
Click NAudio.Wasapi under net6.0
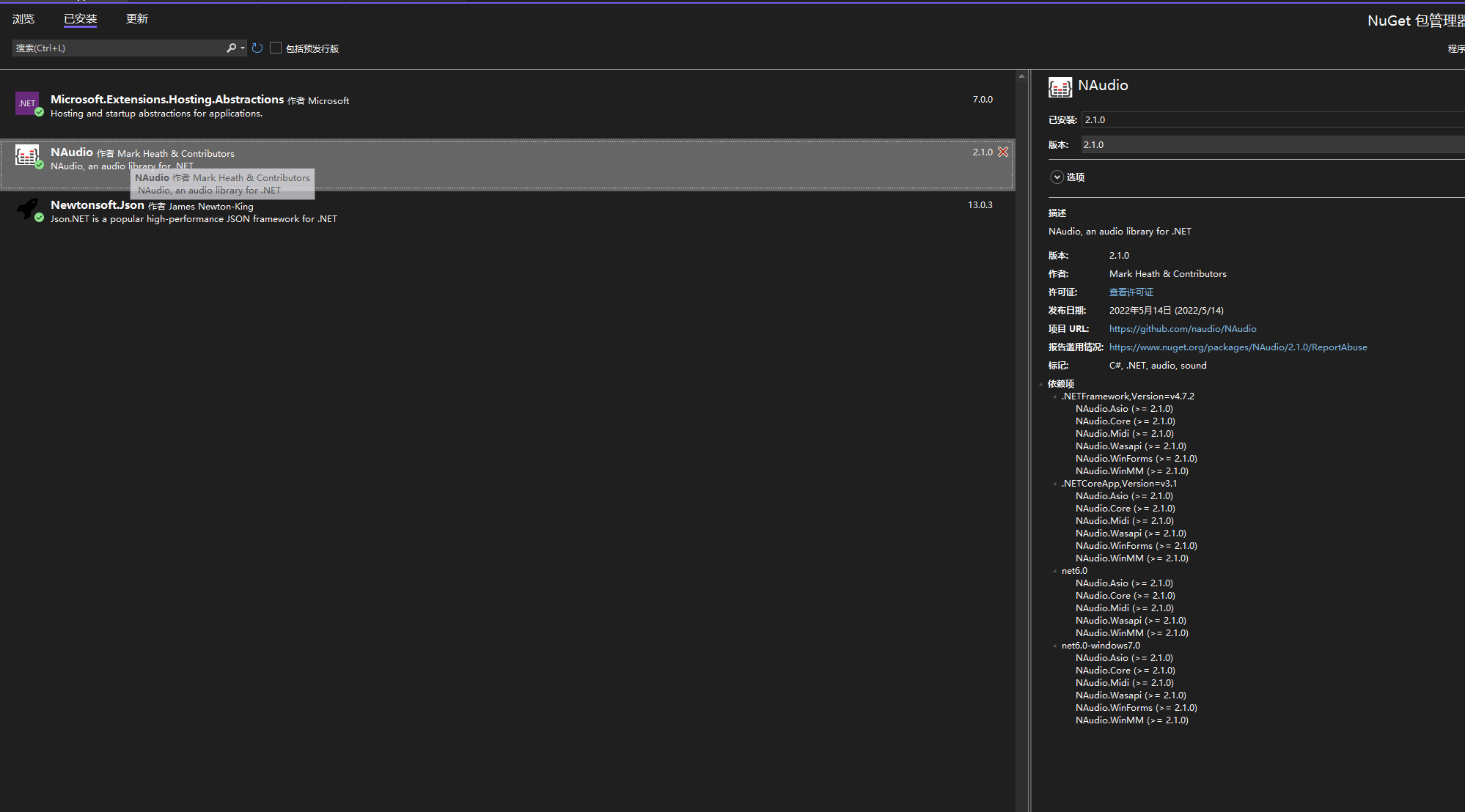[1131, 621]
